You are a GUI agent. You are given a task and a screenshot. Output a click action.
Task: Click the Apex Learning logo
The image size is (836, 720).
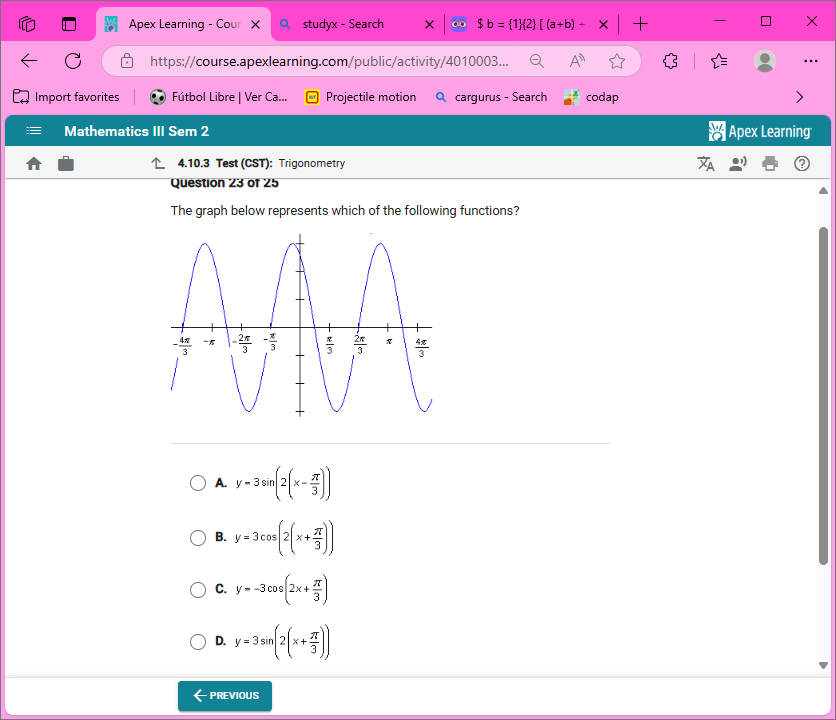(761, 130)
